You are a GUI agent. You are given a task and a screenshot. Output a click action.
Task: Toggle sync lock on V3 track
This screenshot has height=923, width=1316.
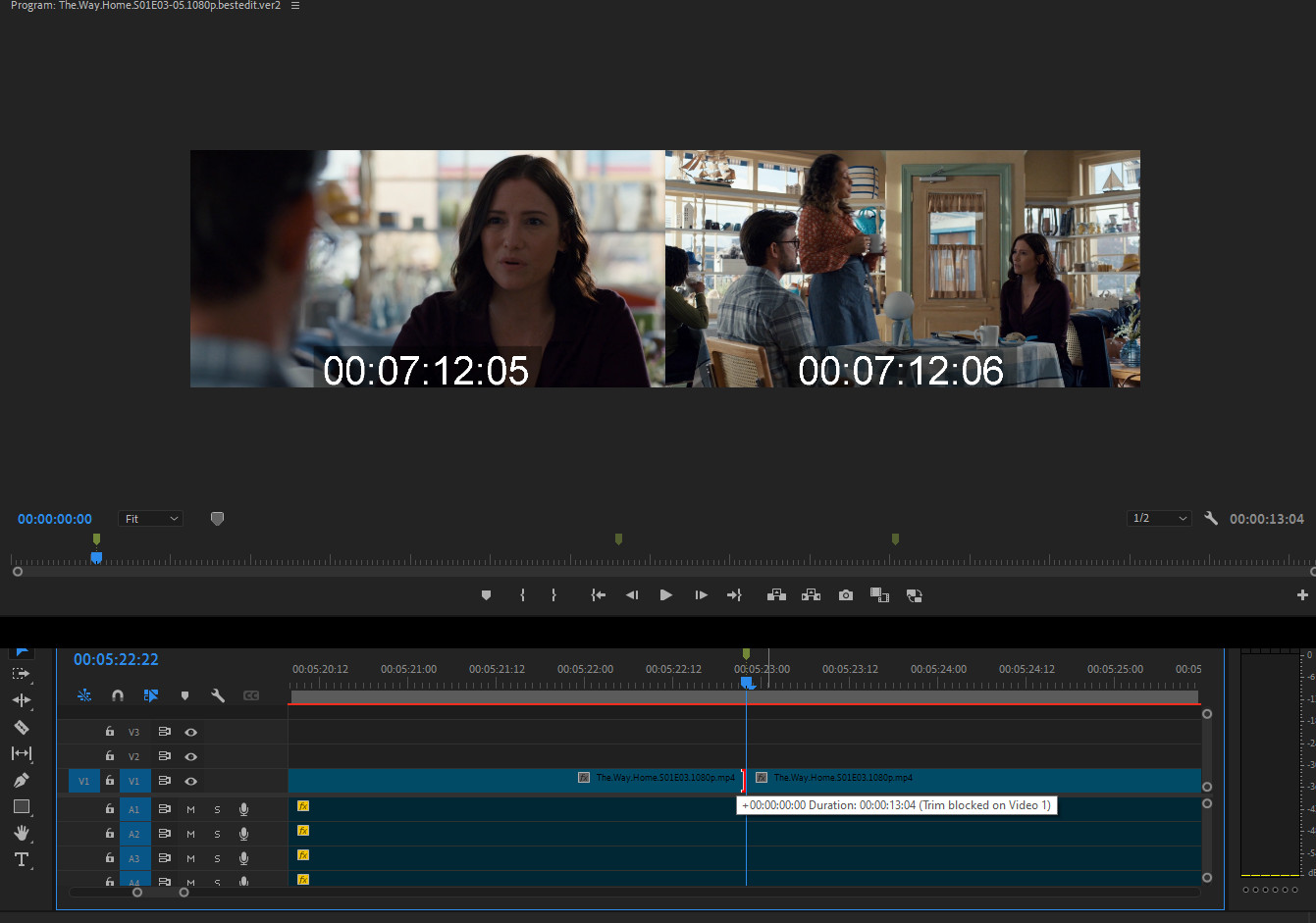[164, 732]
